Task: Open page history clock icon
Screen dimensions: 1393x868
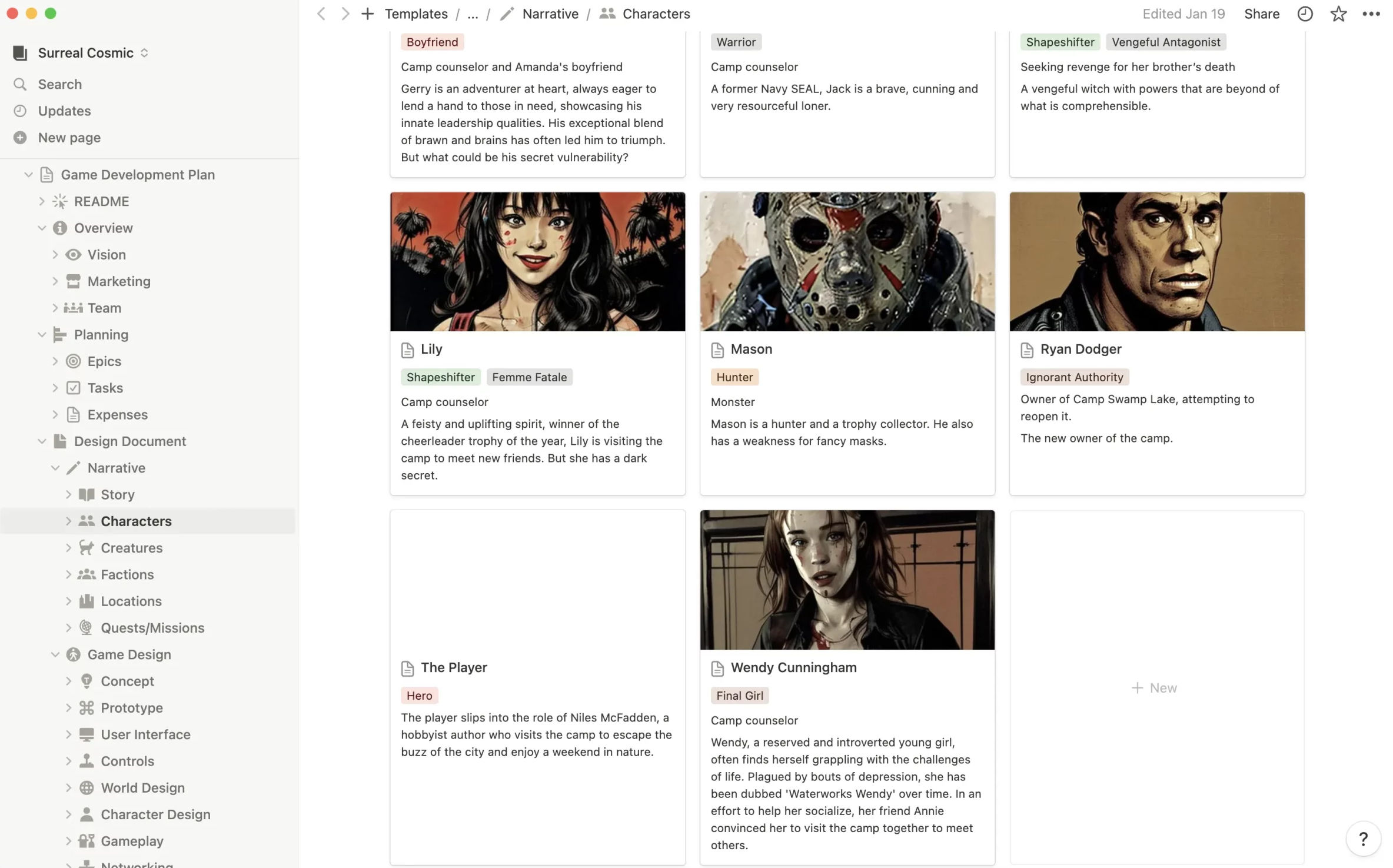Action: click(1305, 14)
